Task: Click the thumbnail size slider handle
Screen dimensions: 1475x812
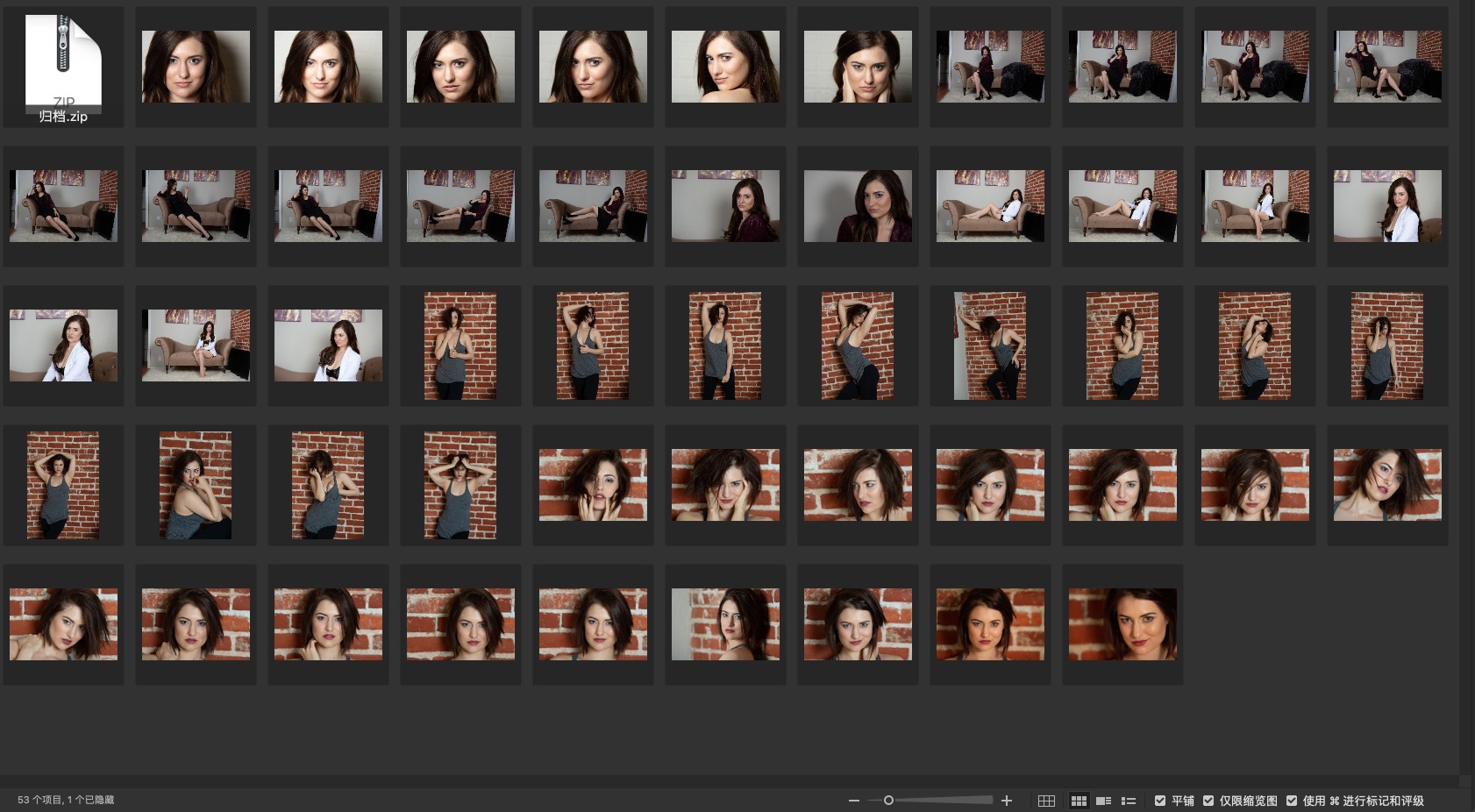Action: (888, 801)
